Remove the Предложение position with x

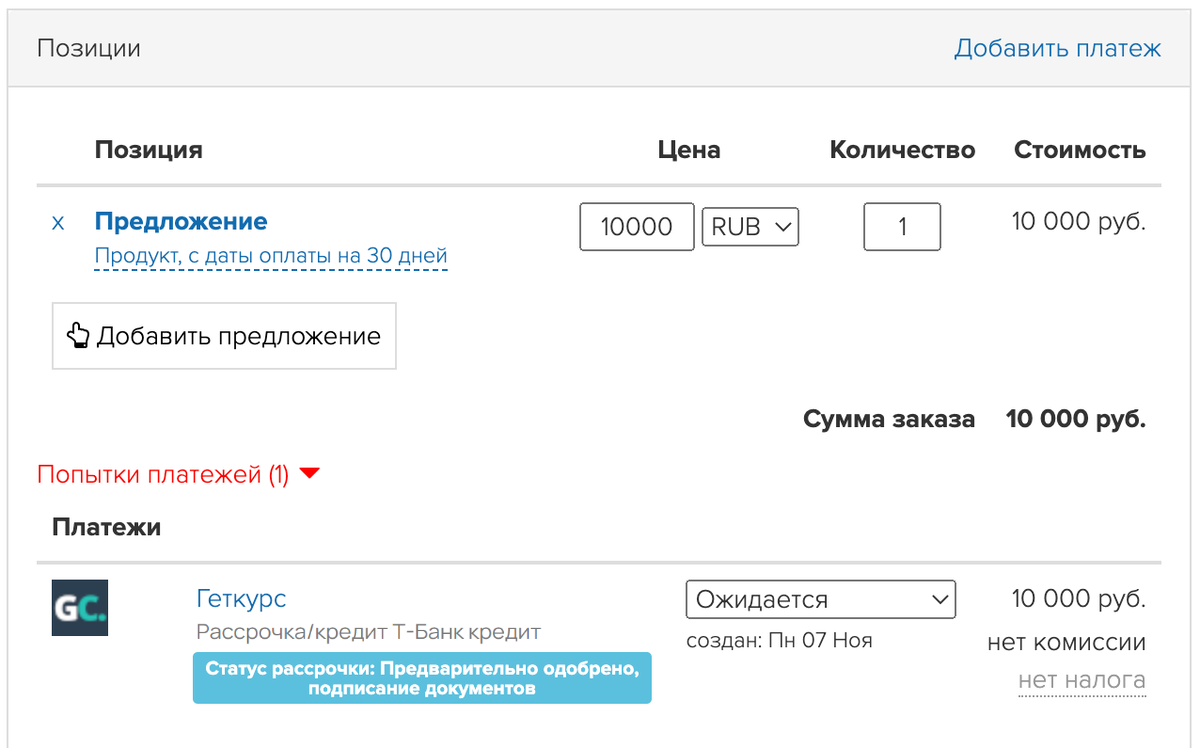58,223
